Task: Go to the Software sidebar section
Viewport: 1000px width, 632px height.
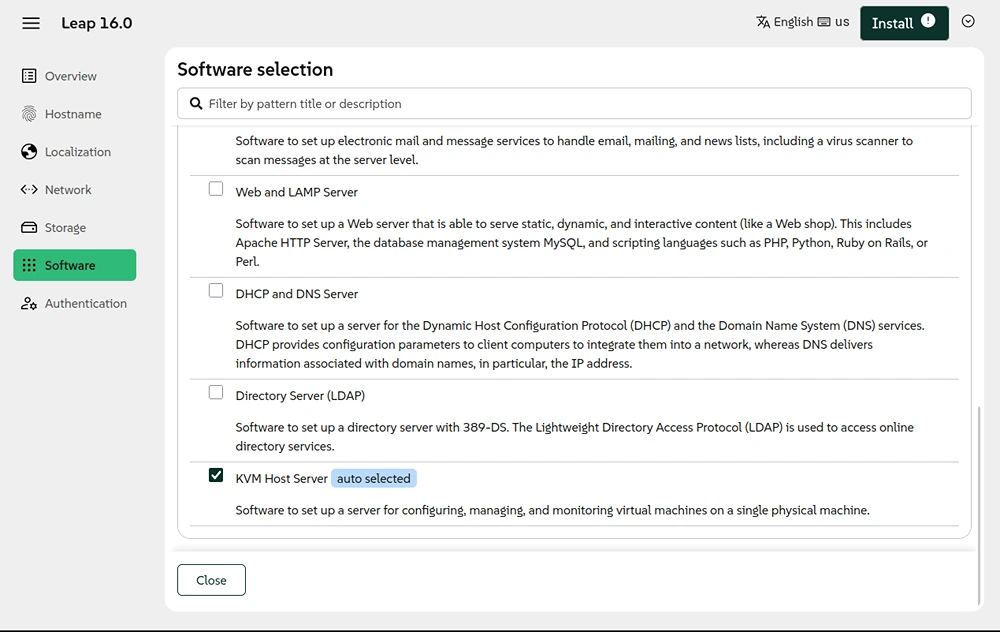Action: pos(75,265)
